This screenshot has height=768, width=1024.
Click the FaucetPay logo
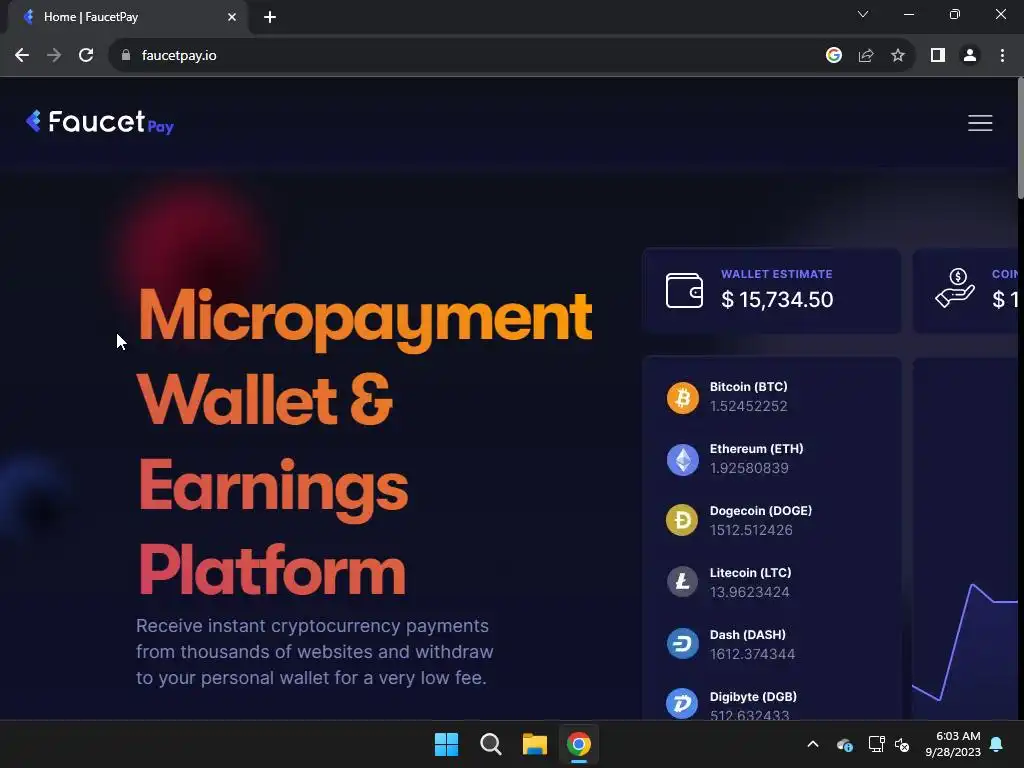tap(99, 122)
